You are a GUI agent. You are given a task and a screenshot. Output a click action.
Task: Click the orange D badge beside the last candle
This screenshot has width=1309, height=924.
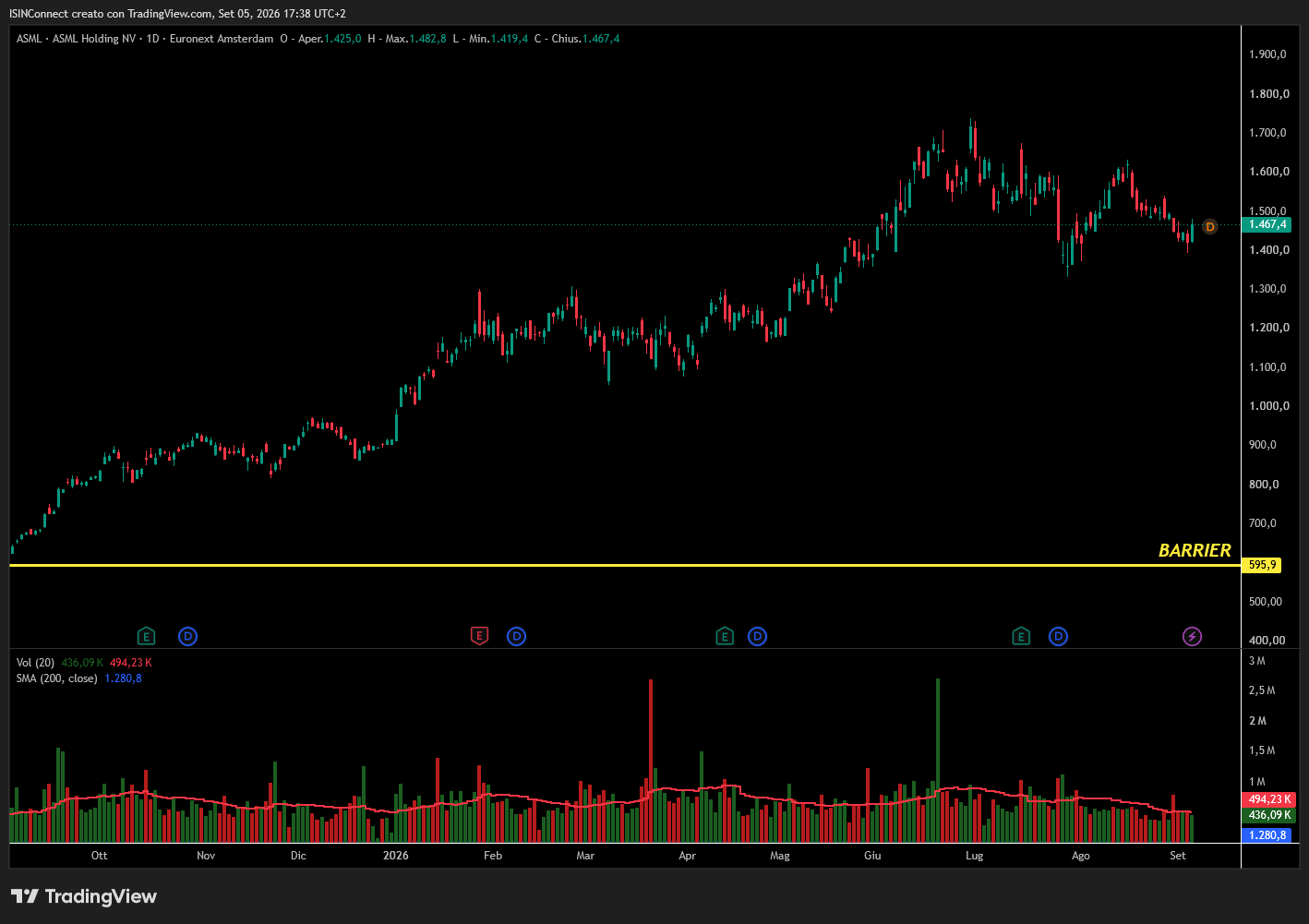click(1210, 226)
